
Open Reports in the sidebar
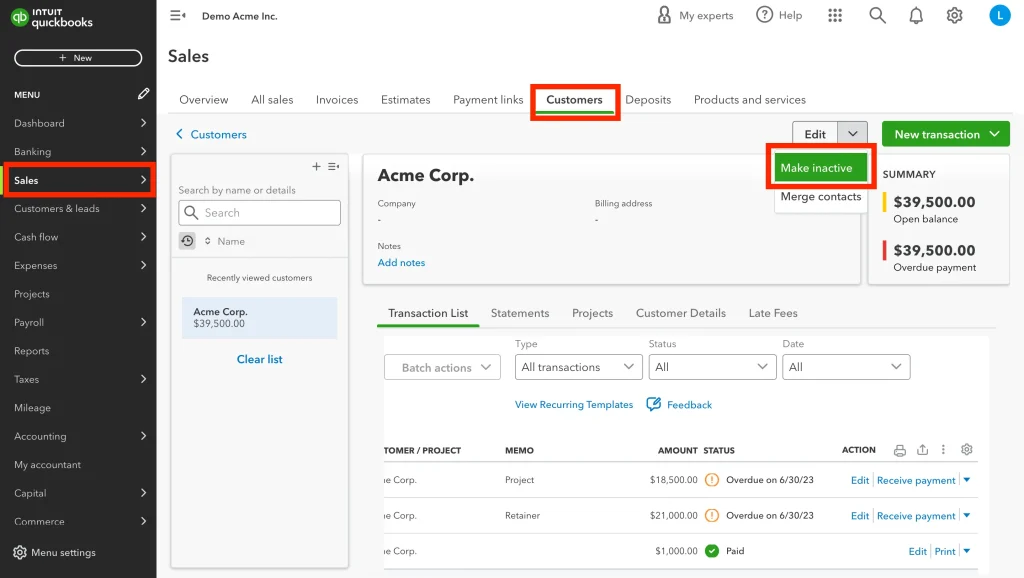(x=31, y=351)
